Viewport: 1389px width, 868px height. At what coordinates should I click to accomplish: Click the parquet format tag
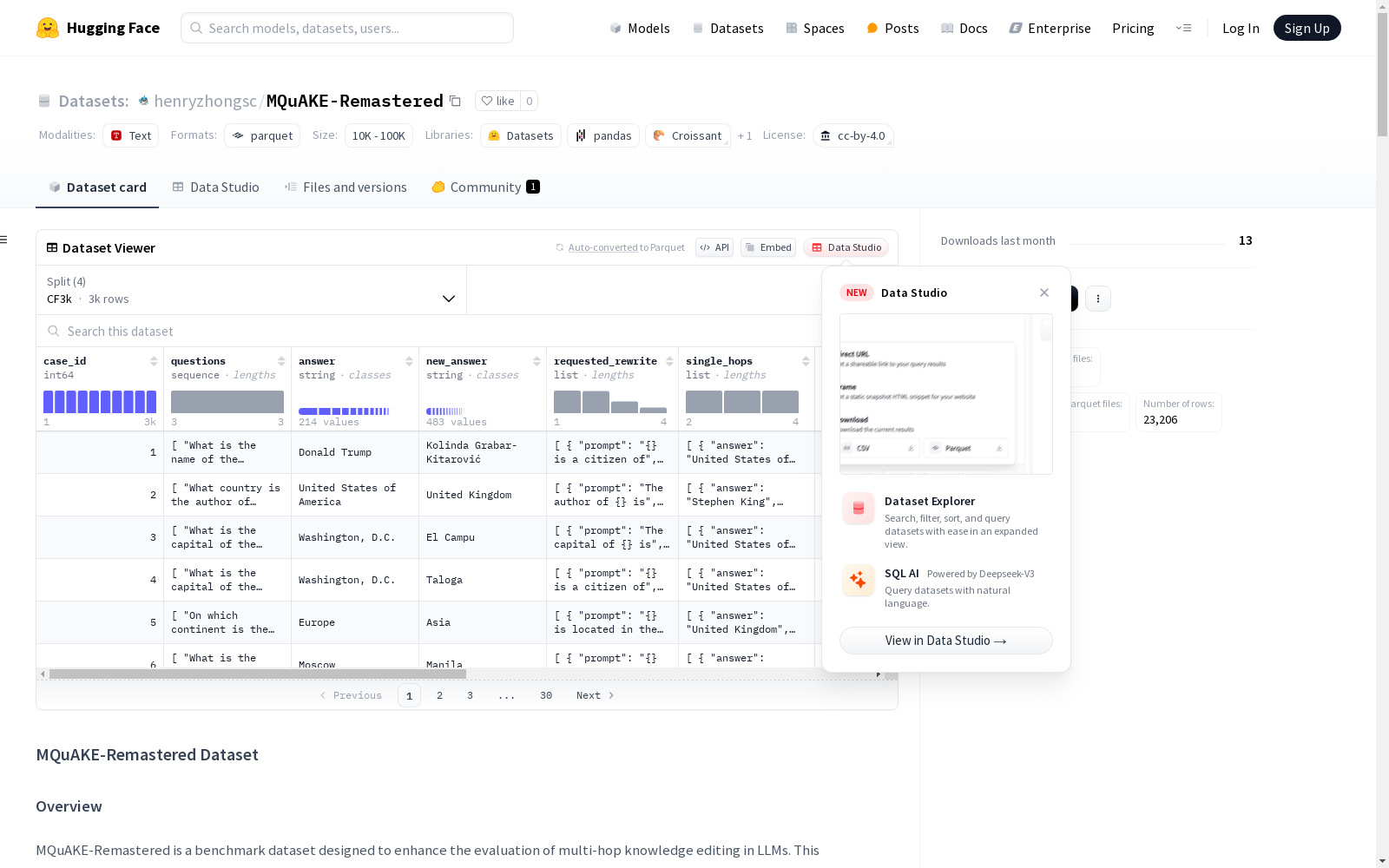click(262, 135)
